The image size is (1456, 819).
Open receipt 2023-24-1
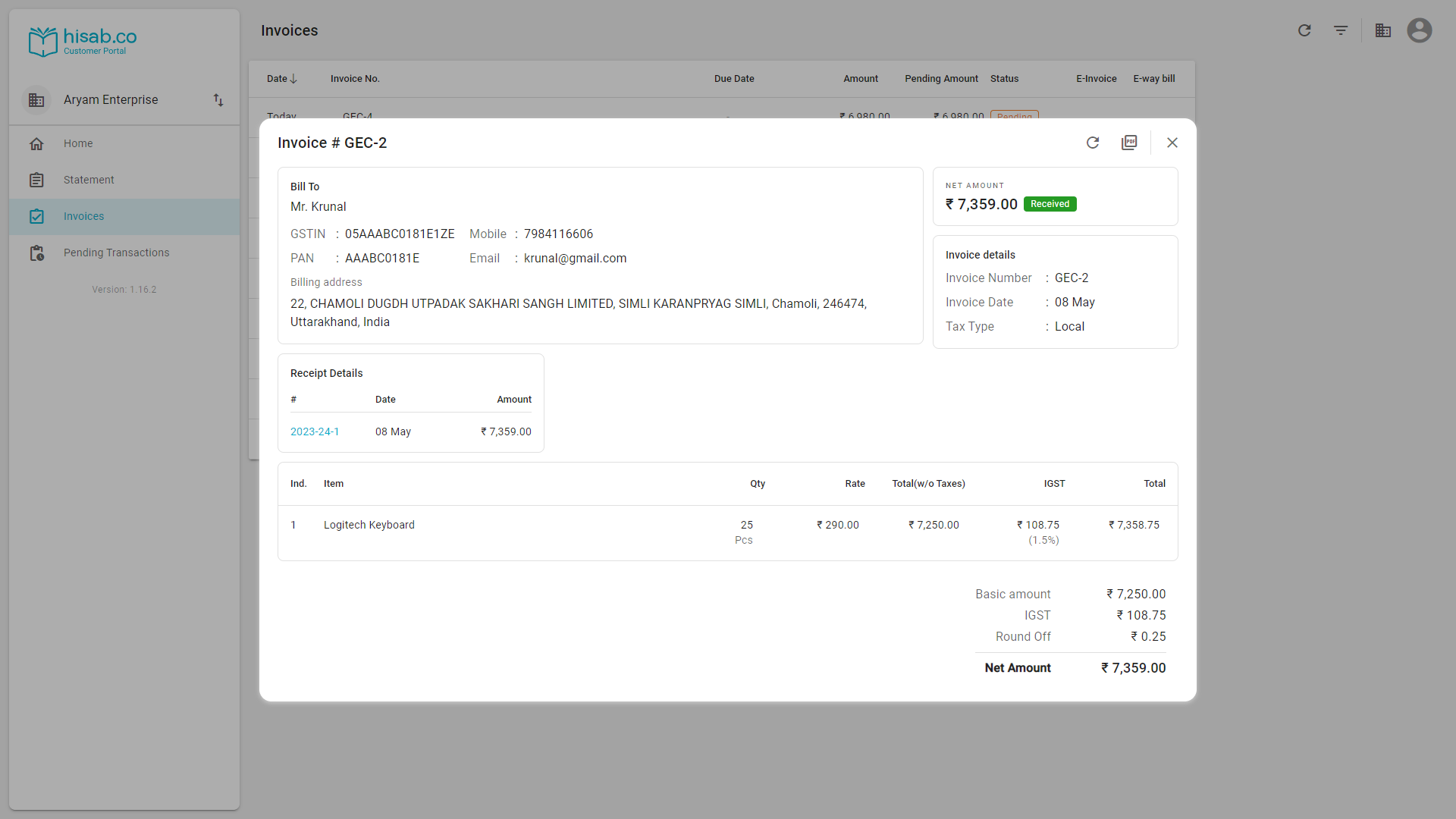[314, 431]
